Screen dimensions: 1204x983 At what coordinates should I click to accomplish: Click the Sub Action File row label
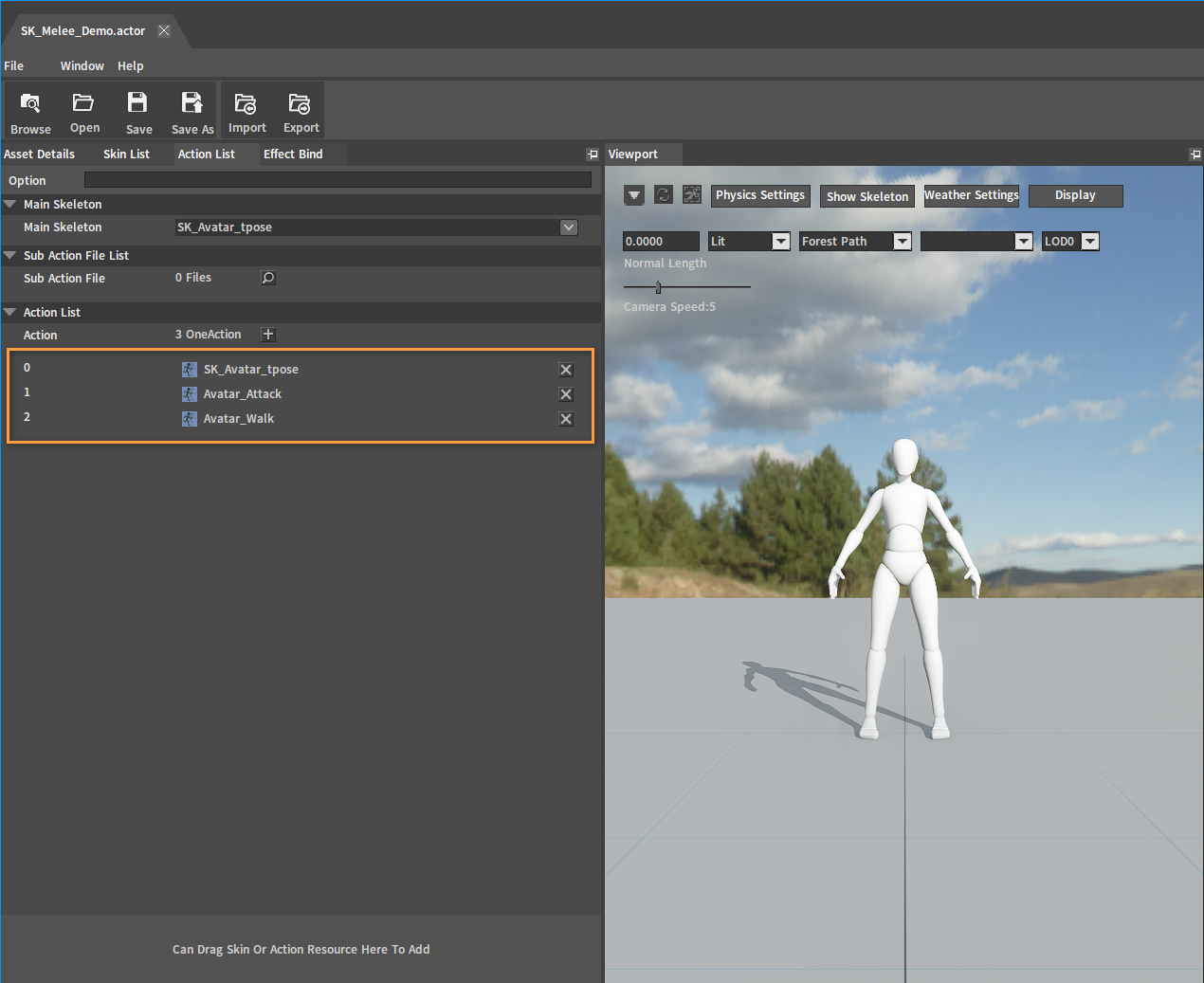[64, 279]
